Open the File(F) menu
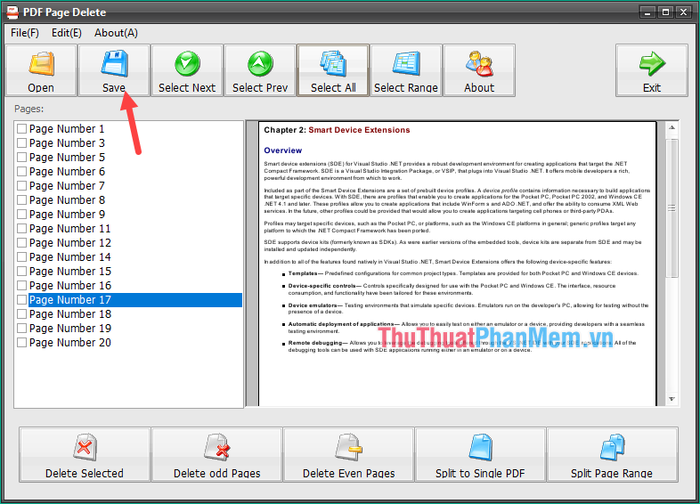The height and width of the screenshot is (504, 700). 25,33
